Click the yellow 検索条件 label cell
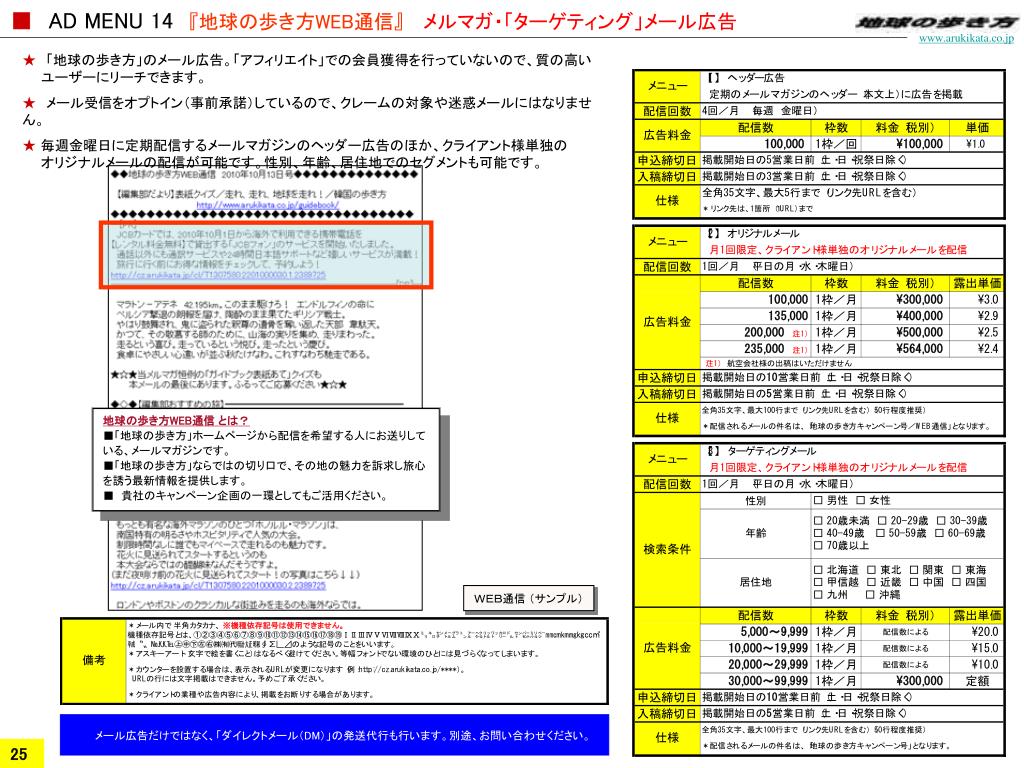Viewport: 1024px width, 768px height. [x=667, y=549]
